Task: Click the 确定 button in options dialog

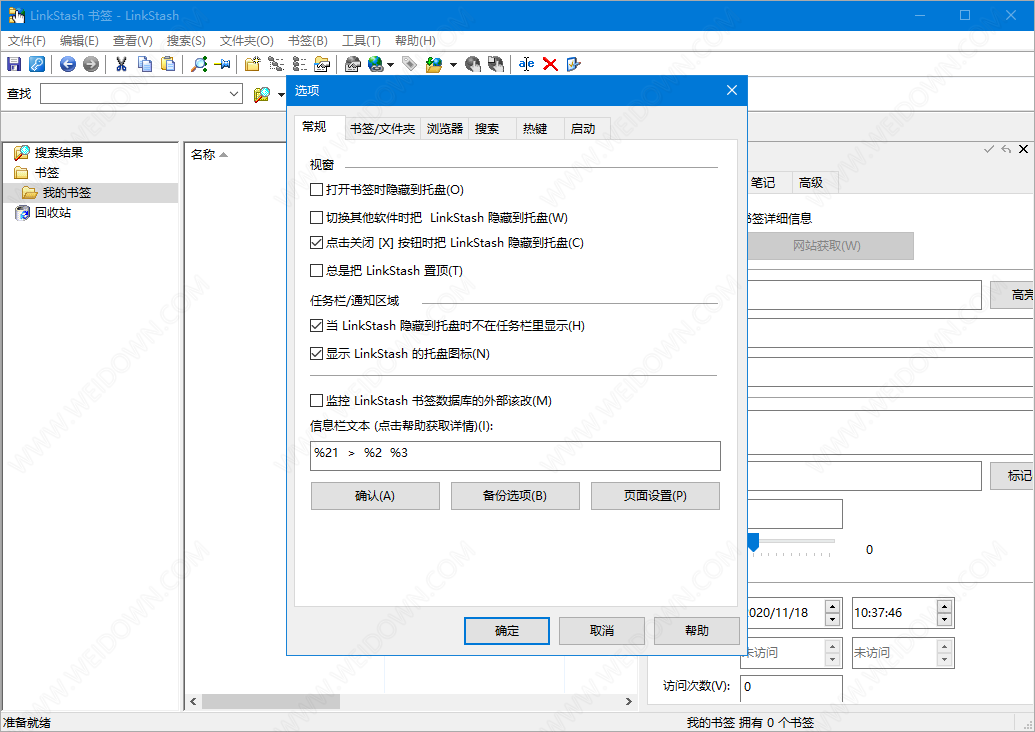Action: pos(507,631)
